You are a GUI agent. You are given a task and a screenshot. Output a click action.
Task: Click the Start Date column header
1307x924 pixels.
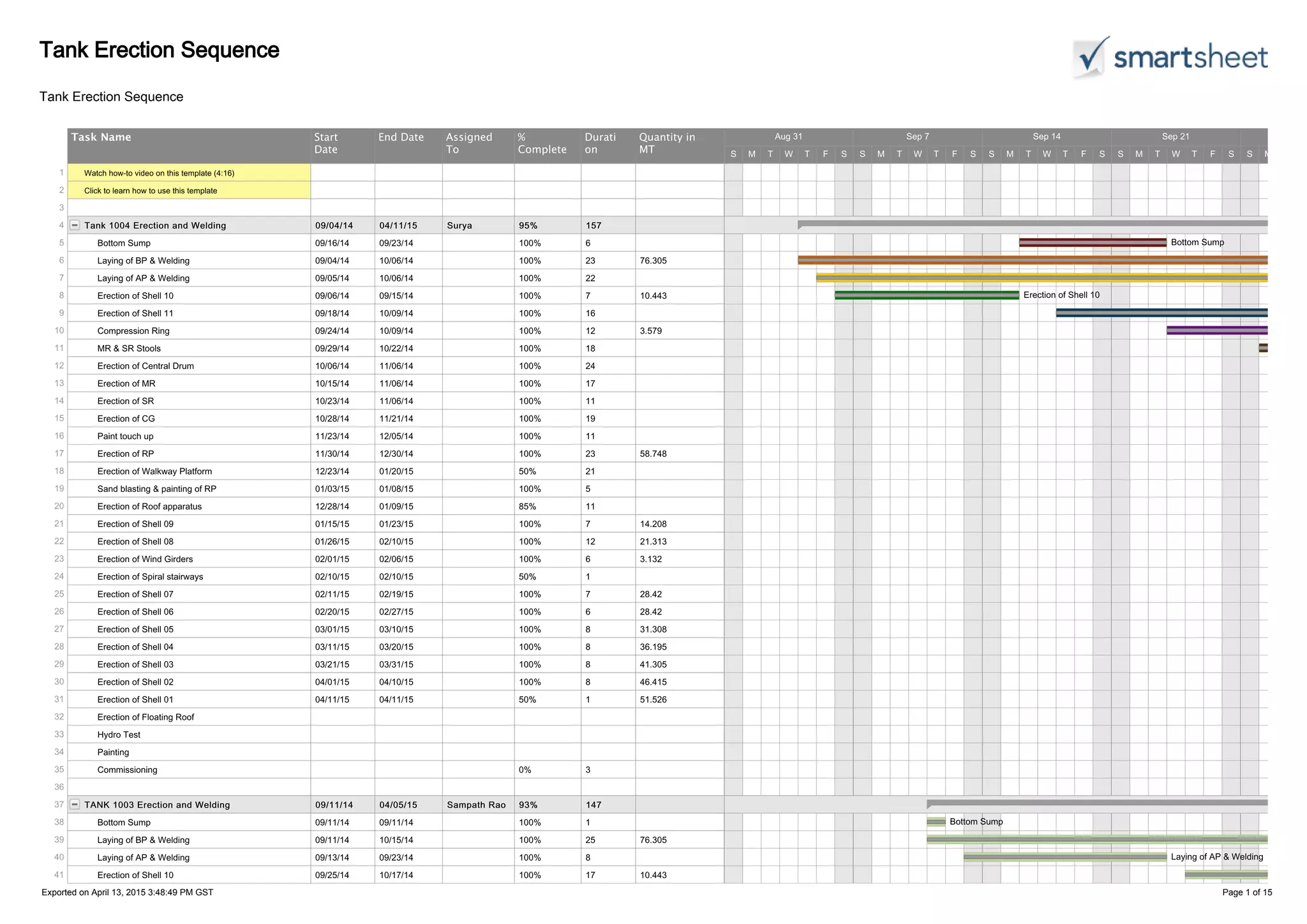[326, 143]
